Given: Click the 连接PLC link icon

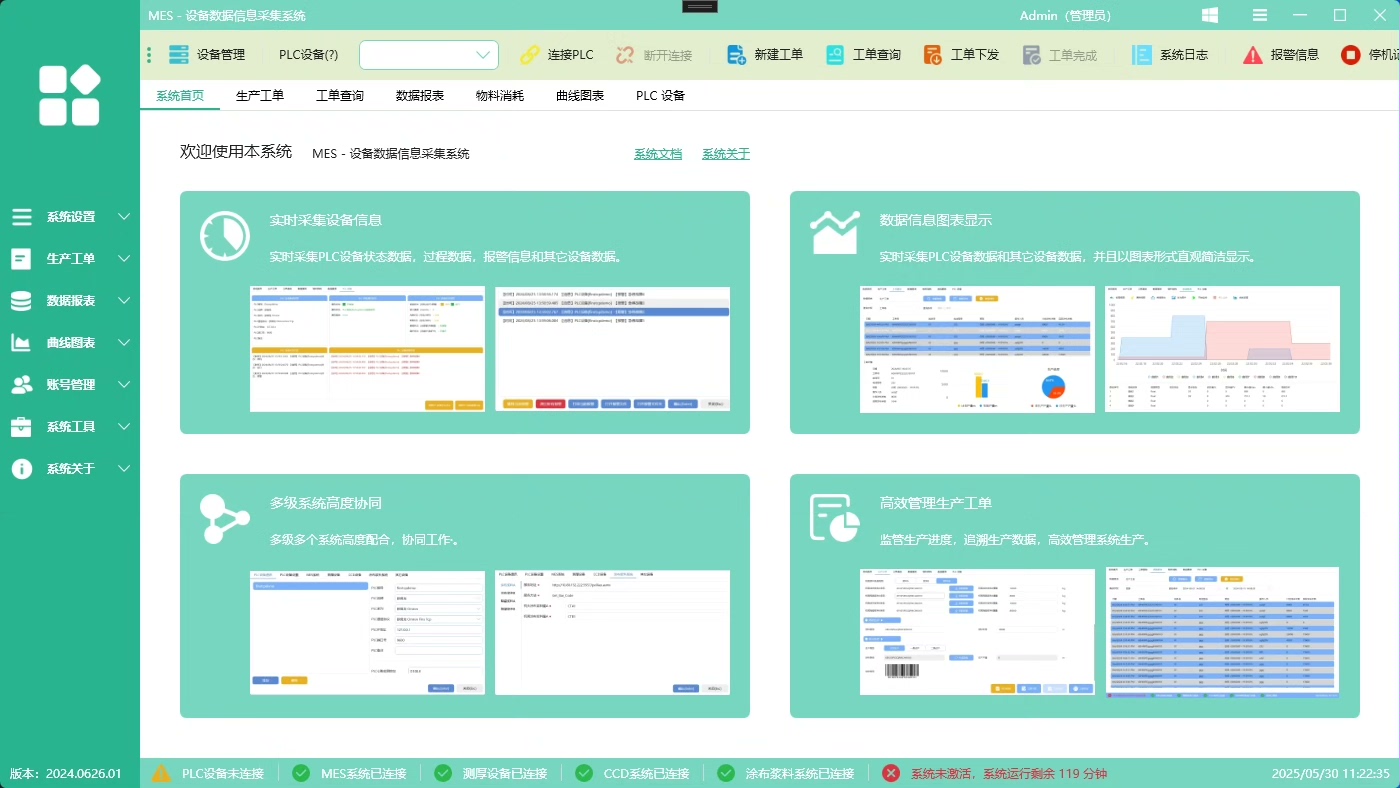Looking at the screenshot, I should 529,55.
